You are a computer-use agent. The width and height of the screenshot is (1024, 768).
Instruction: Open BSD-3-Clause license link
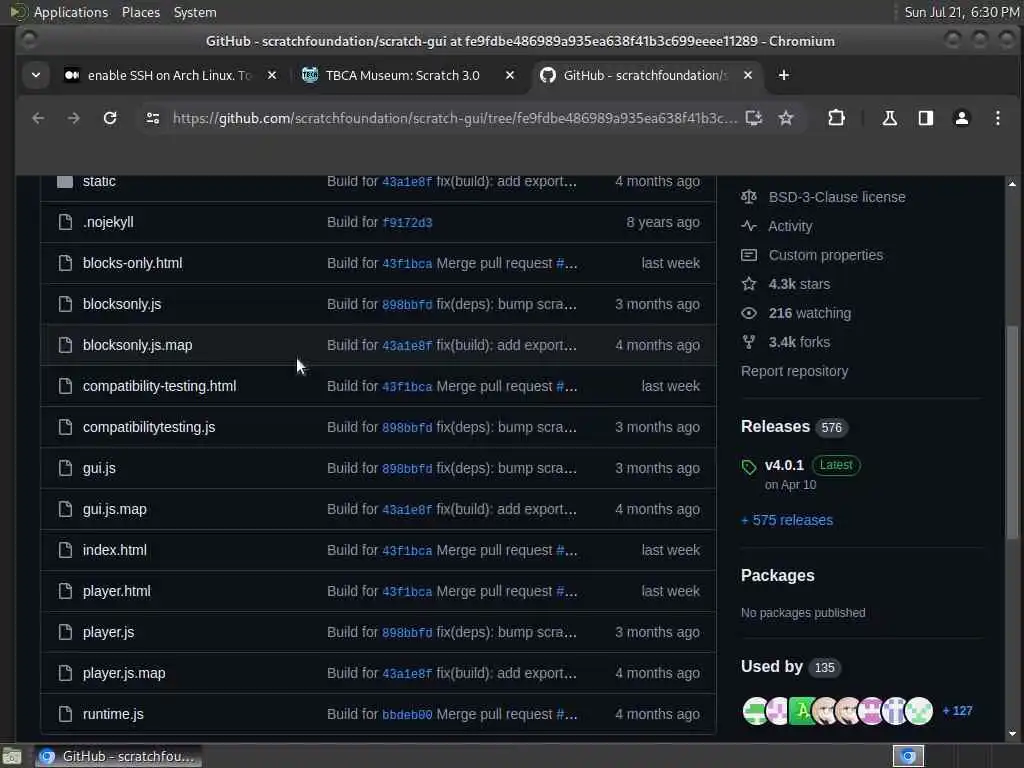837,197
